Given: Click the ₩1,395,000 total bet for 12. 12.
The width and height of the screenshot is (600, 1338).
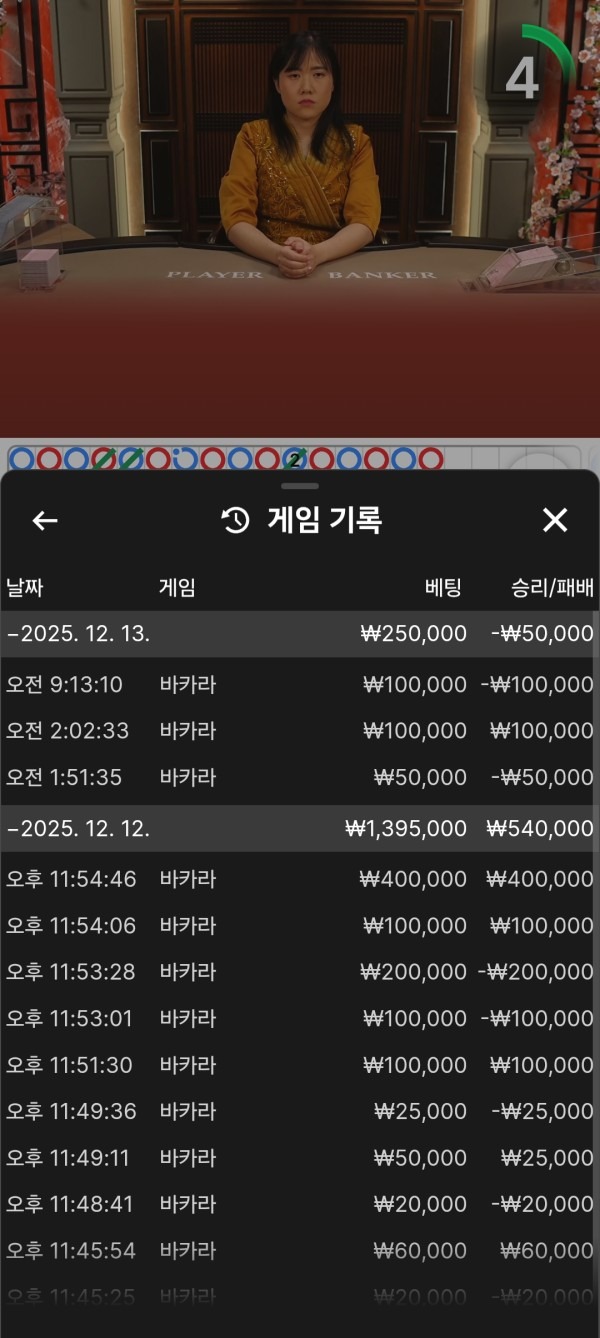Looking at the screenshot, I should click(x=406, y=829).
